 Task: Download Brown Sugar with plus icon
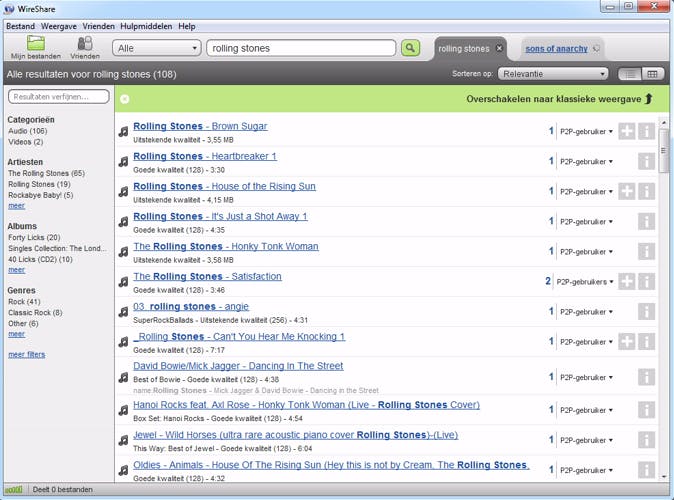[x=627, y=132]
